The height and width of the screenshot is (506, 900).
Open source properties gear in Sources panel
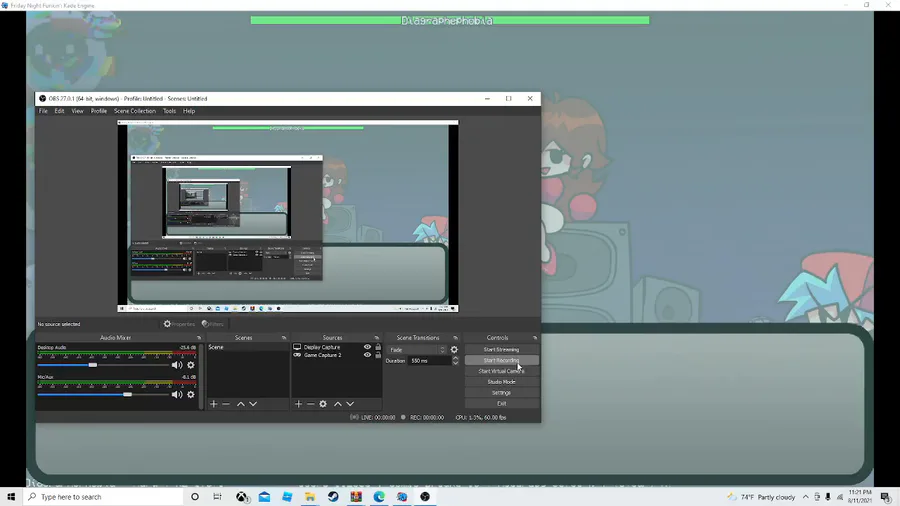[323, 404]
